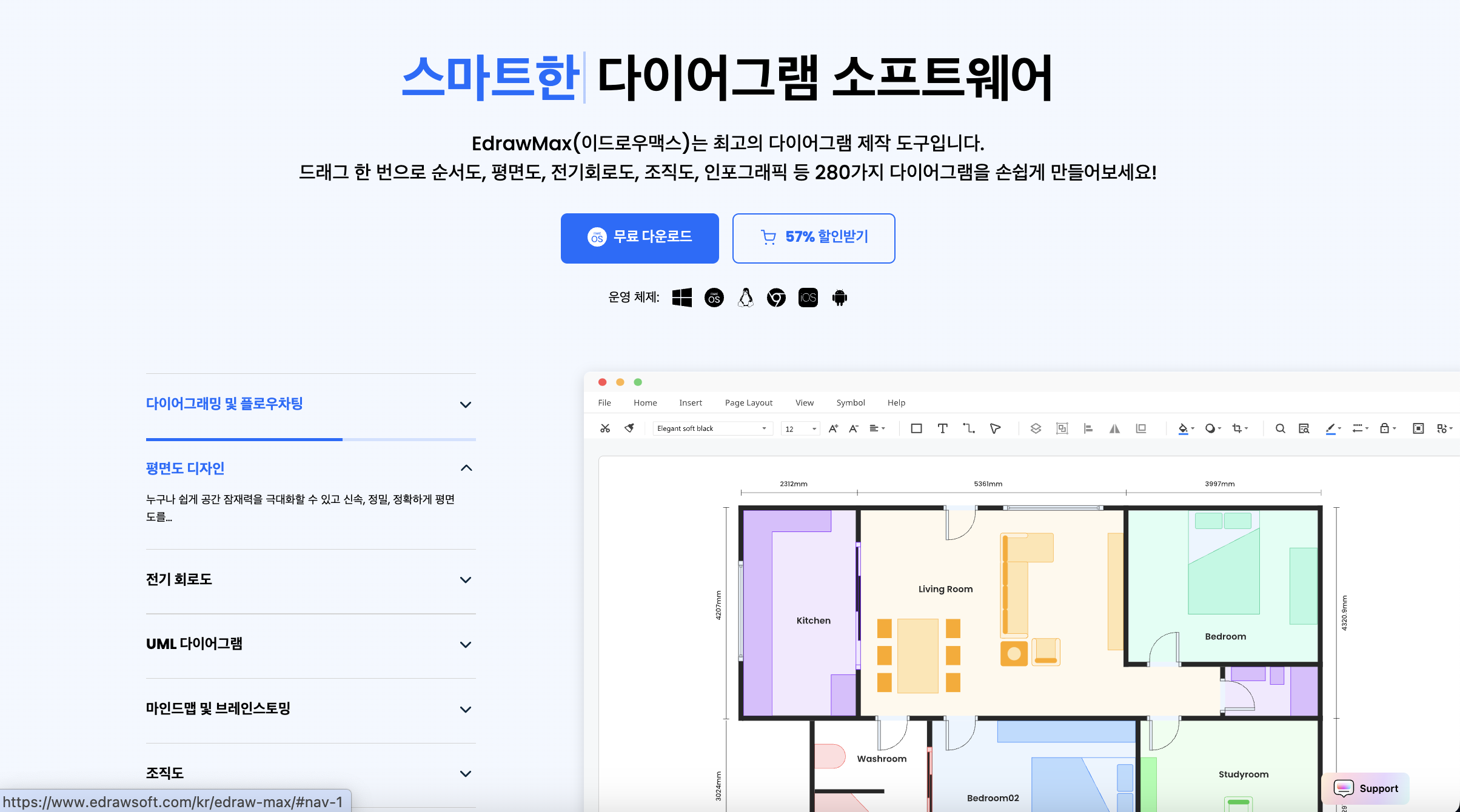The image size is (1460, 812).
Task: Open the shape fill circle dropdown
Action: point(1213,428)
